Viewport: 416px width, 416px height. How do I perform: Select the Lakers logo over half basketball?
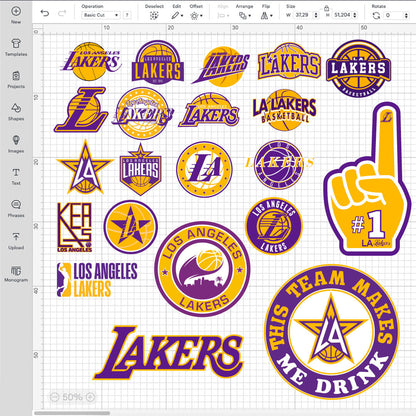(x=210, y=110)
